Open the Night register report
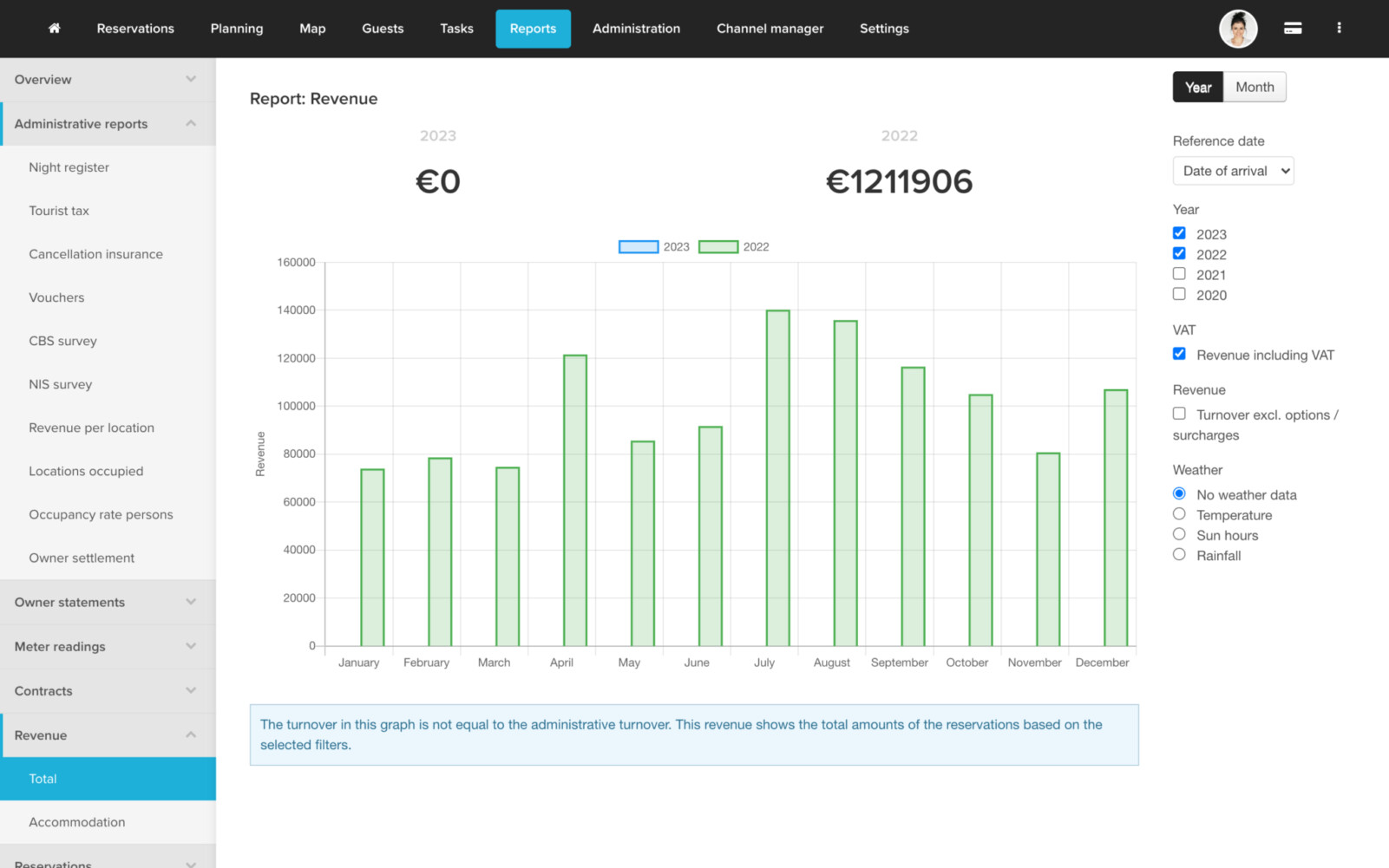 [x=69, y=167]
